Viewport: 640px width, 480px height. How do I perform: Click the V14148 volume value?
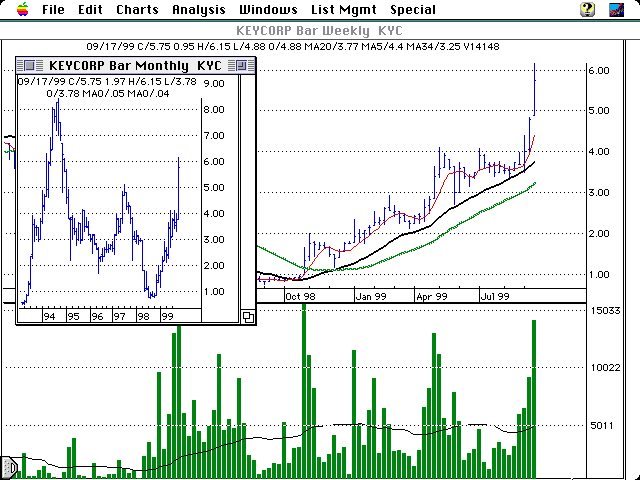481,47
